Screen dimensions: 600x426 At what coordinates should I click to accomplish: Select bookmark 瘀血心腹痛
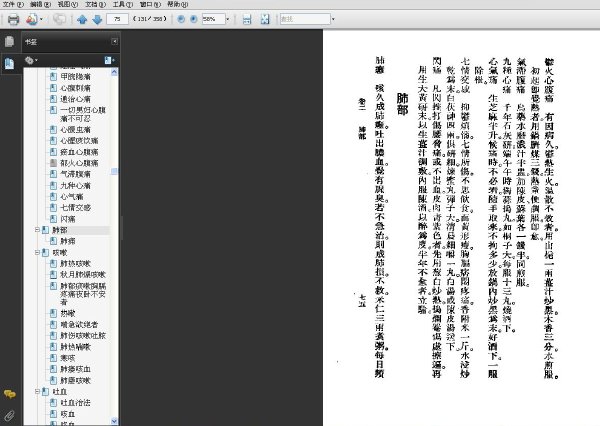point(79,152)
